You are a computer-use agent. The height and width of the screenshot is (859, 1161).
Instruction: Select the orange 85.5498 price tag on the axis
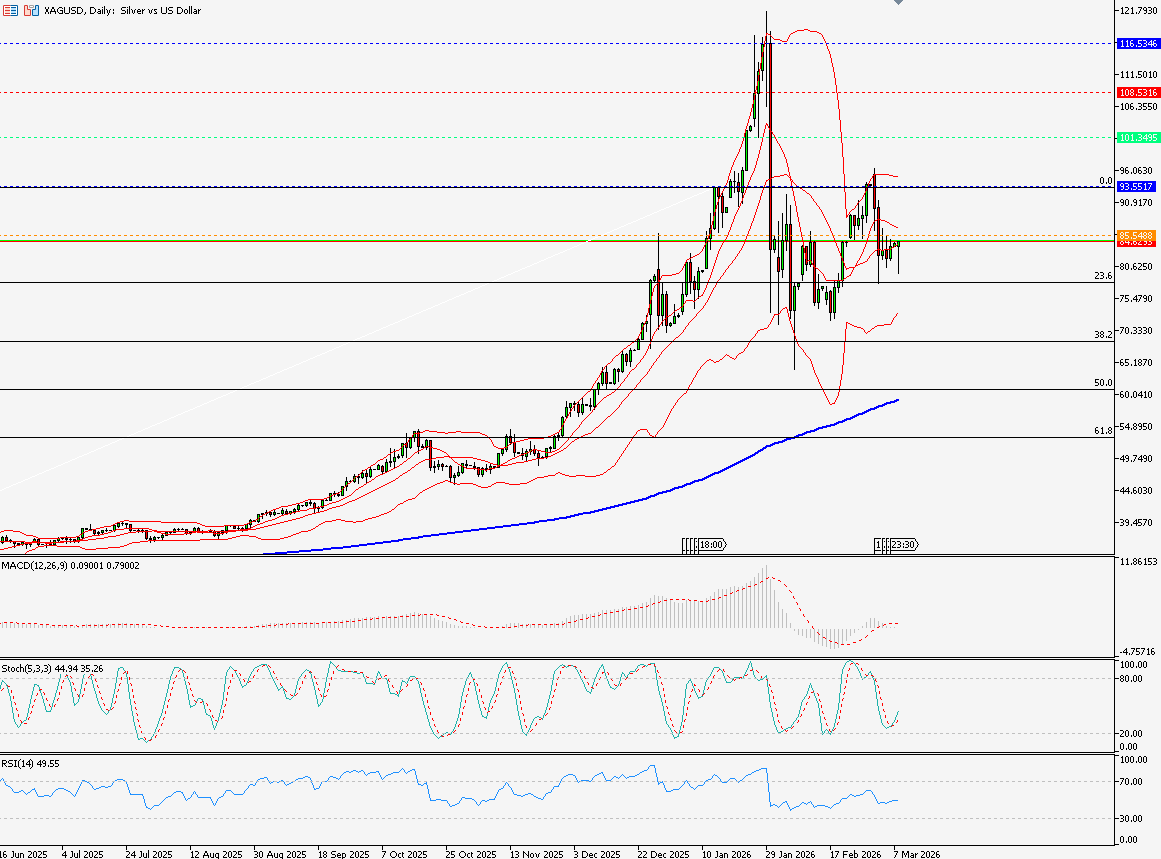pyautogui.click(x=1137, y=235)
